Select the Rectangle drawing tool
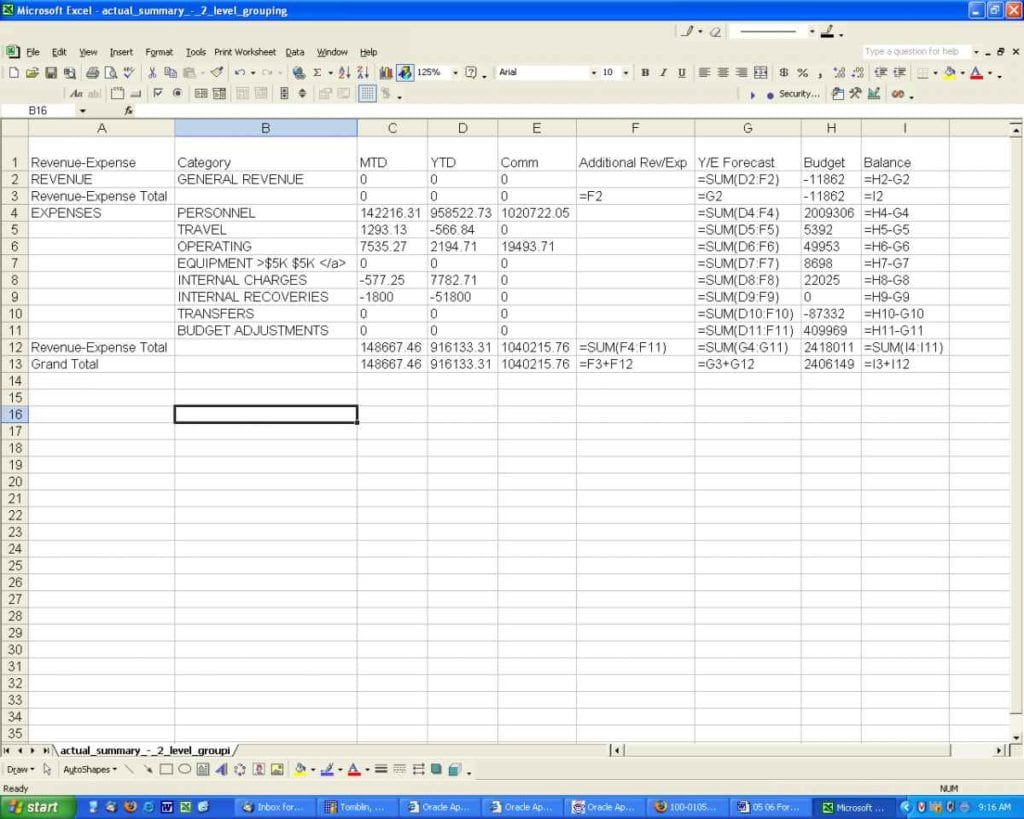The height and width of the screenshot is (819, 1024). pos(167,770)
